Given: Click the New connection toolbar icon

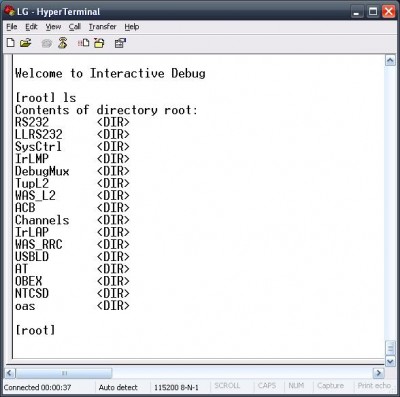Looking at the screenshot, I should pyautogui.click(x=11, y=43).
